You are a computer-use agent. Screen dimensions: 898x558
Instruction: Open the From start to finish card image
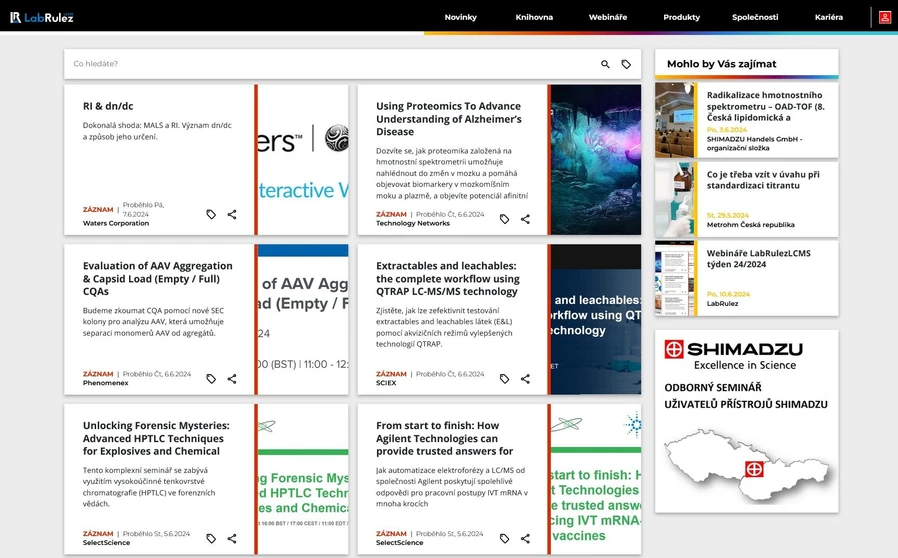coord(596,480)
